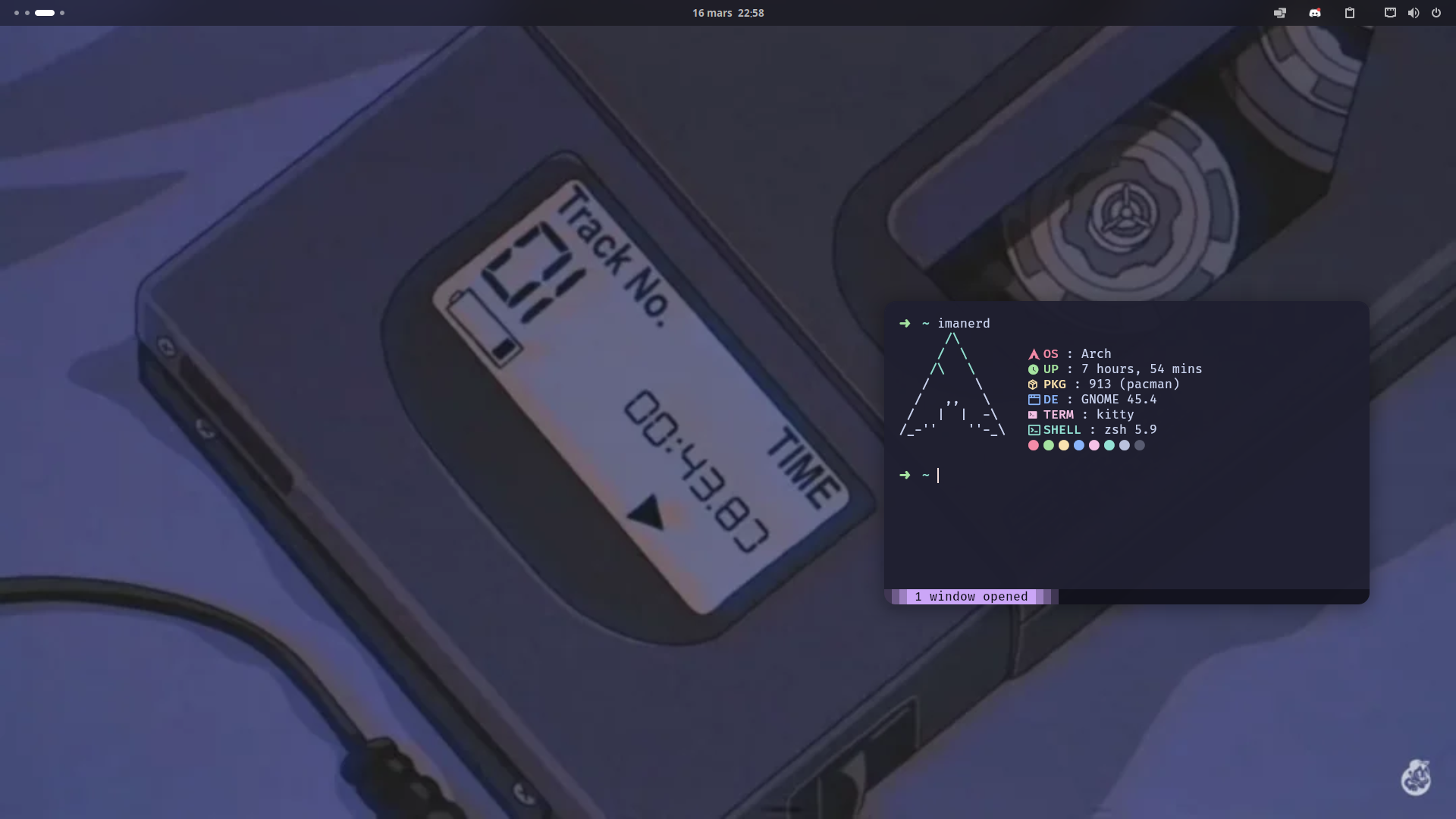Viewport: 1456px width, 819px height.
Task: Select the '1 window opened' kitty tab
Action: pyautogui.click(x=971, y=597)
